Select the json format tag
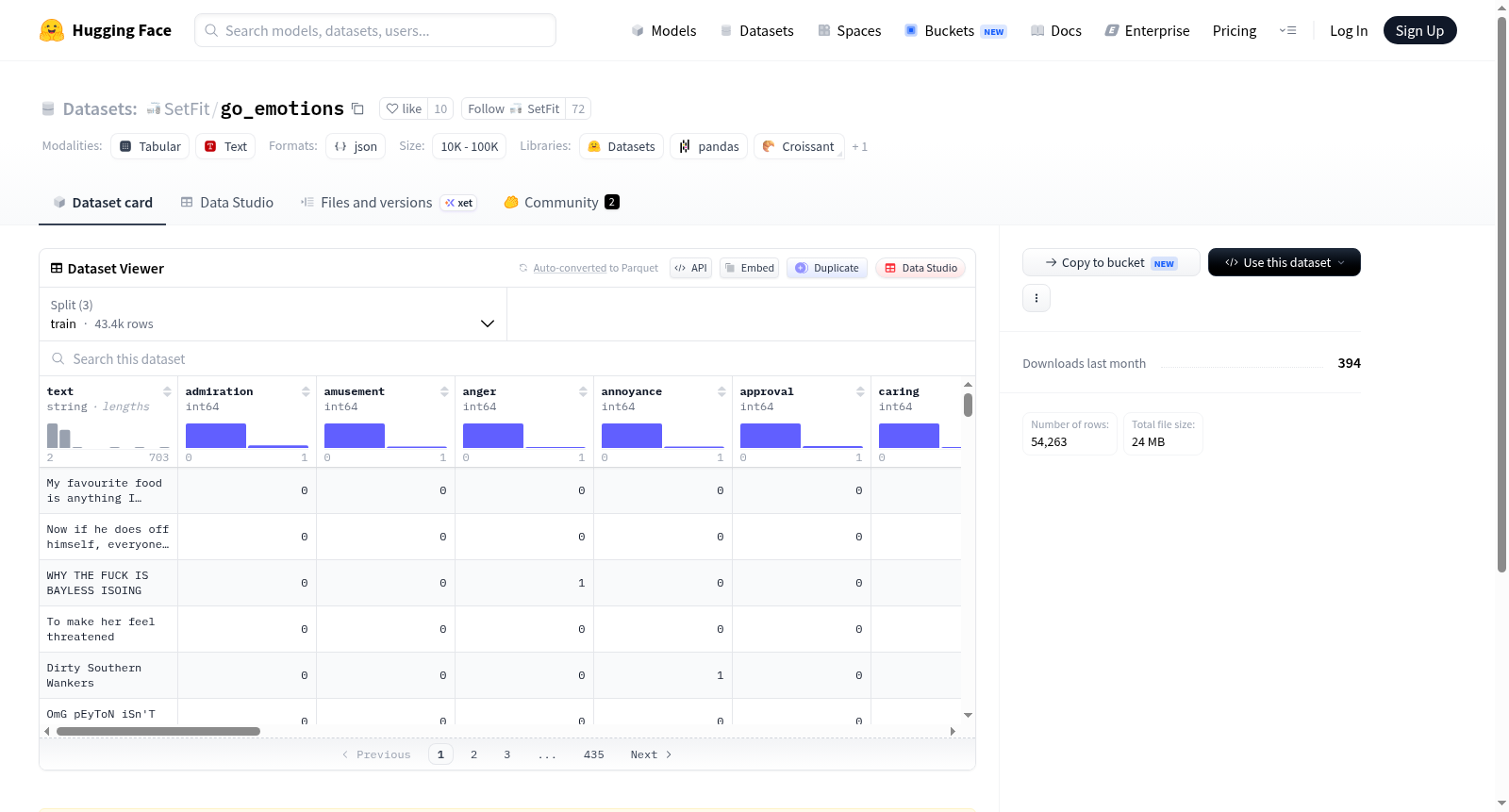The image size is (1509, 812). coord(356,146)
